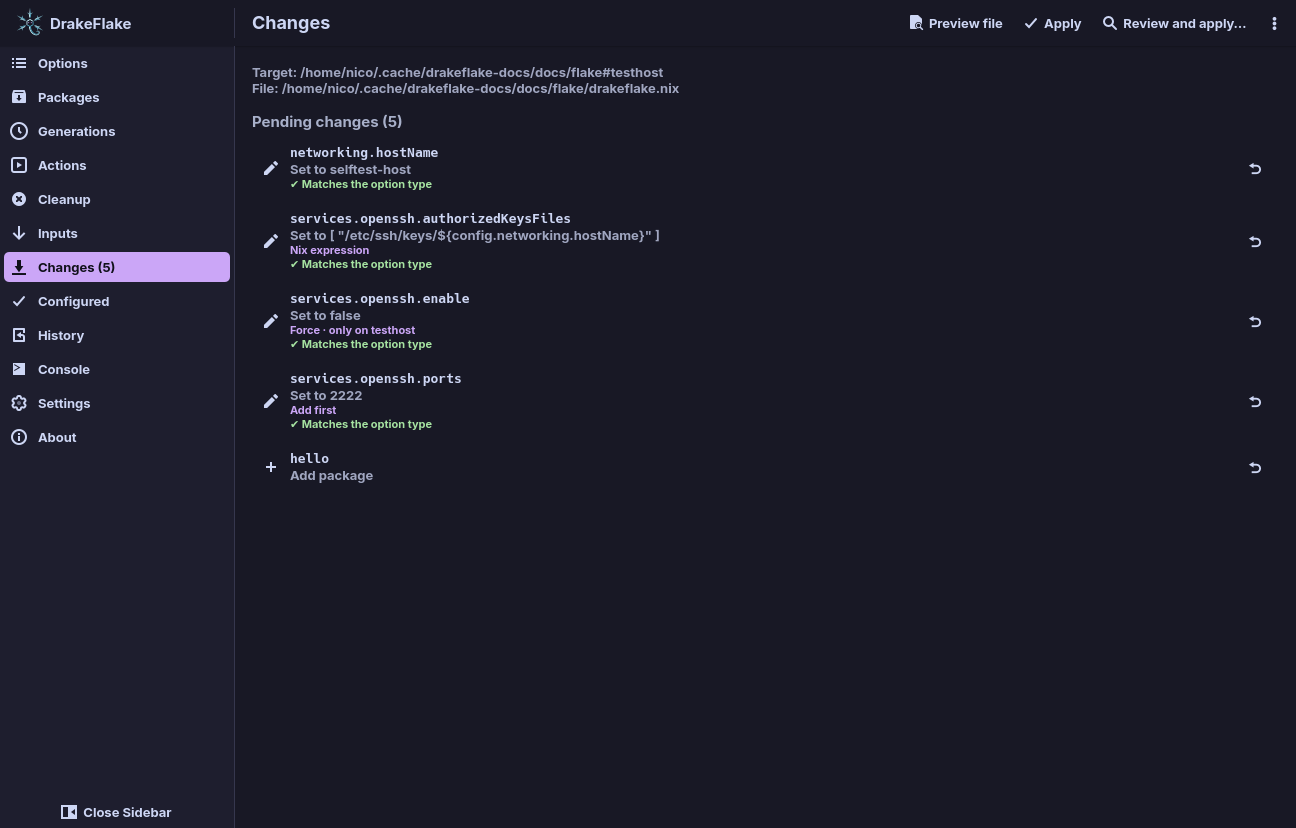Click the 'Nix expression' label

click(329, 250)
